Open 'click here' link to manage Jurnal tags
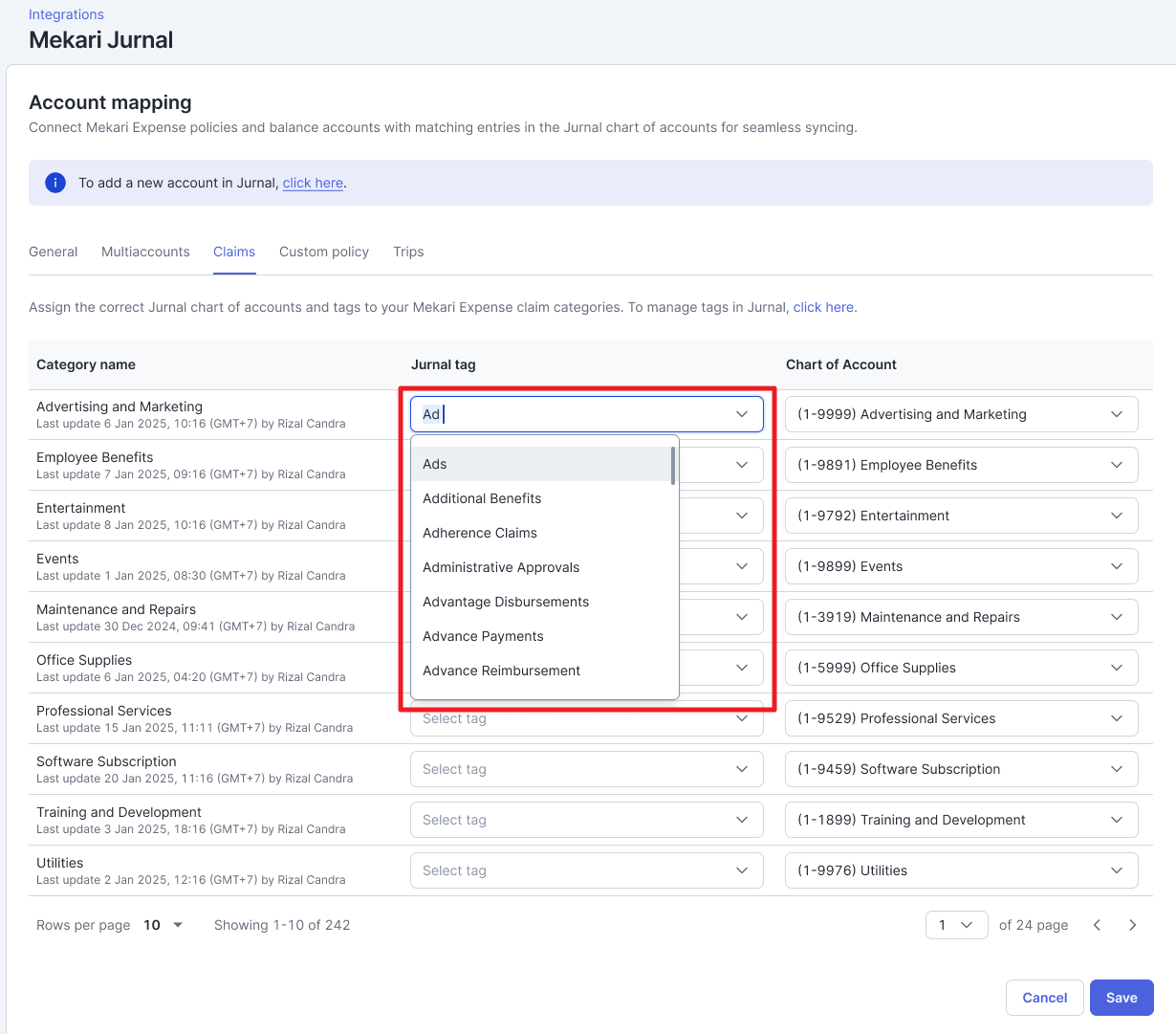 click(823, 307)
